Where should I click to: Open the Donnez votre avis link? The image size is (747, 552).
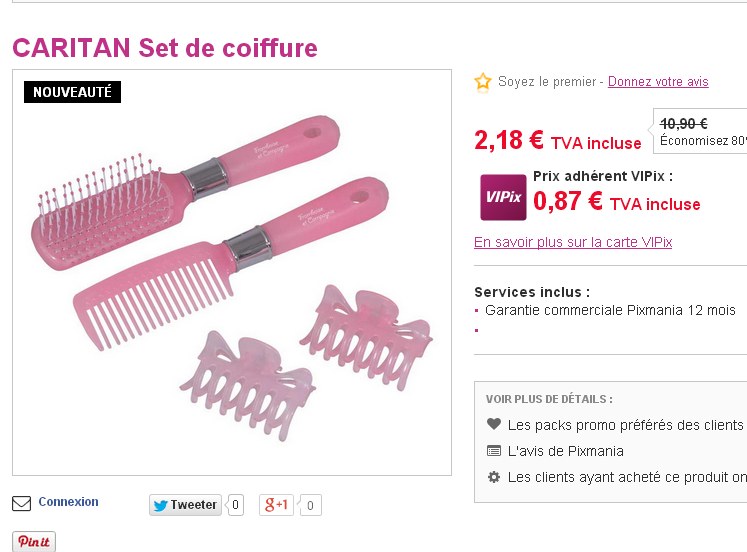pyautogui.click(x=658, y=82)
